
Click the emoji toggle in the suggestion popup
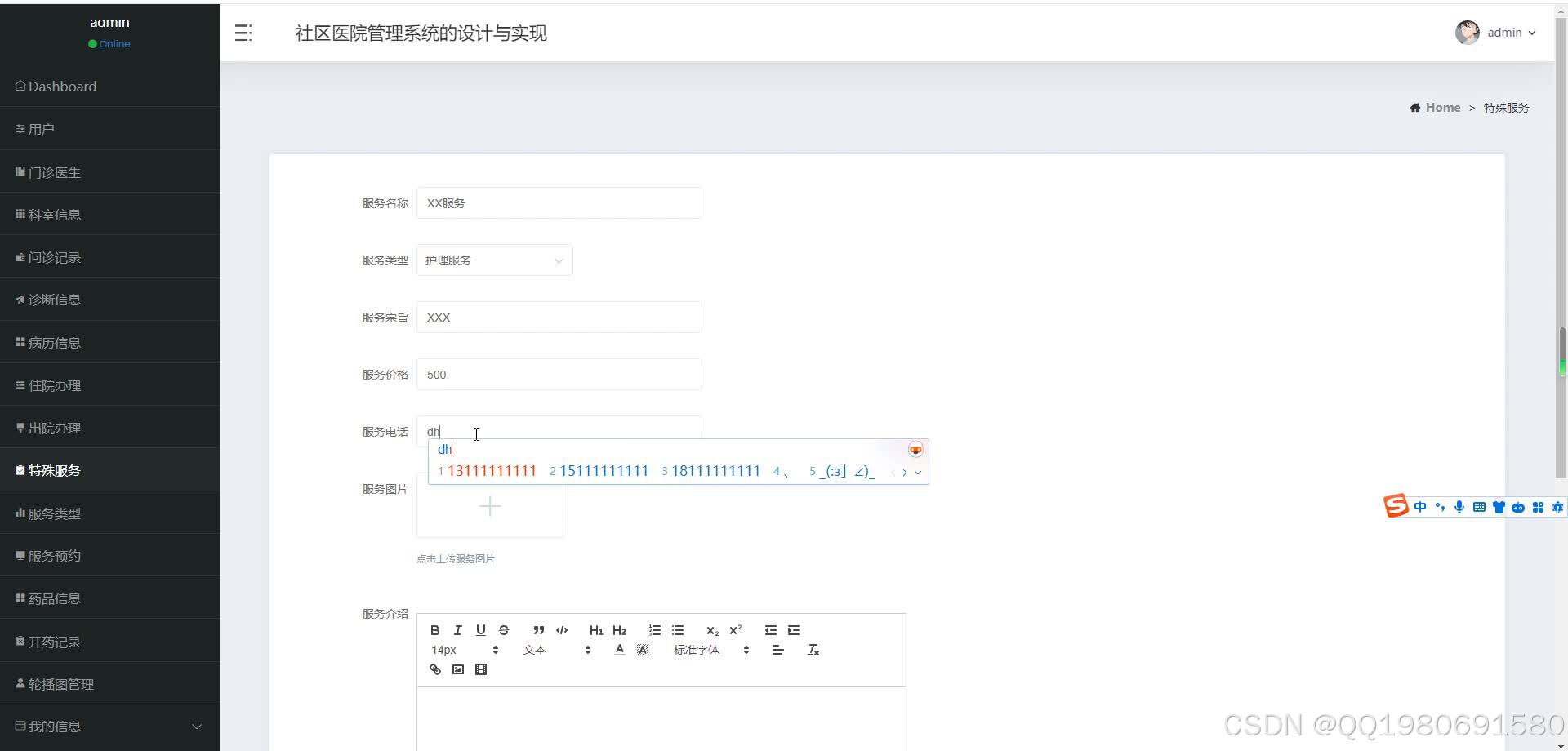[x=915, y=449]
